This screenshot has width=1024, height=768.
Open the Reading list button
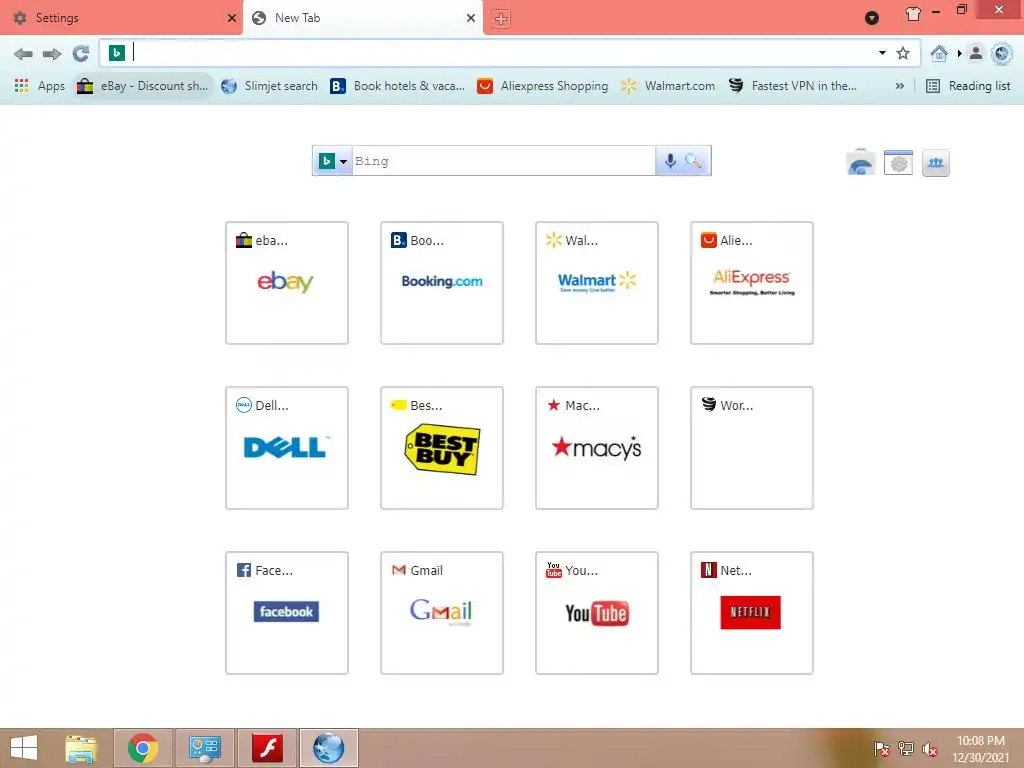(968, 86)
